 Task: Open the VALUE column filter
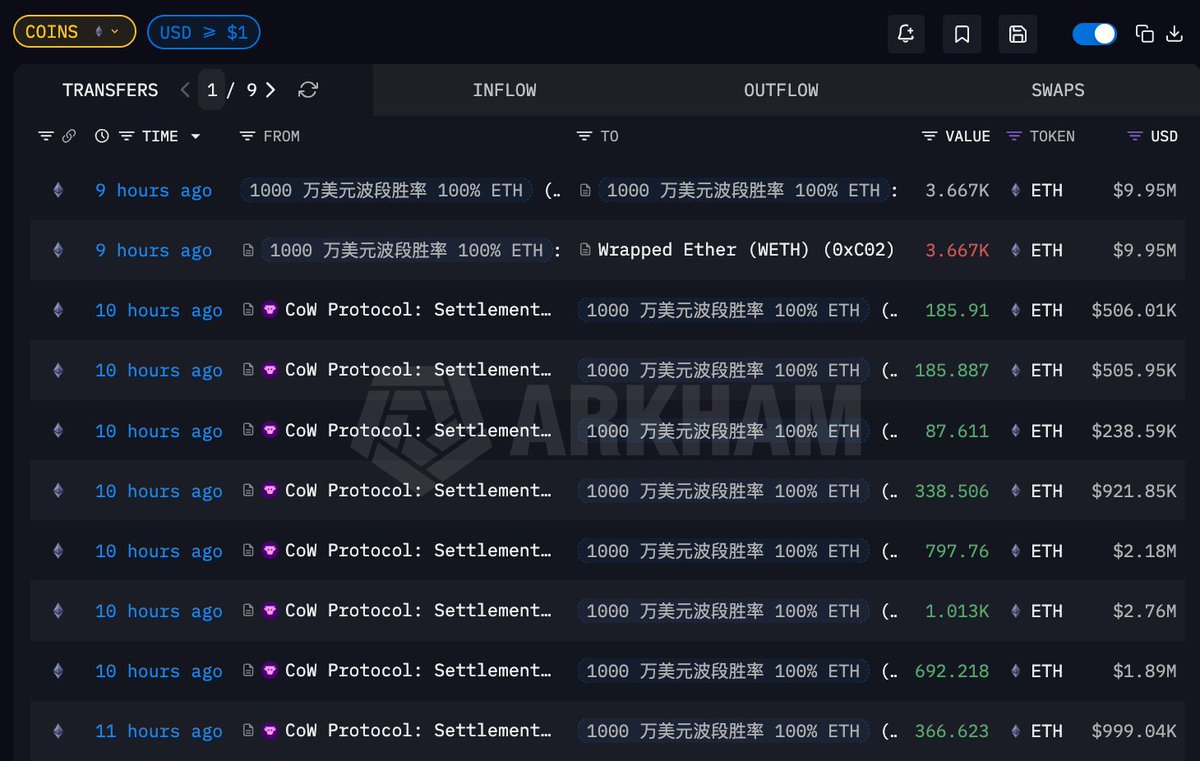930,136
